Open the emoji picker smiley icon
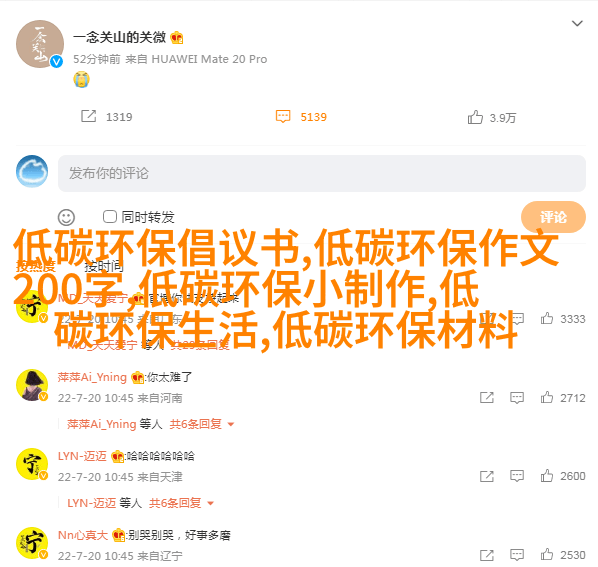Image resolution: width=598 pixels, height=567 pixels. (x=66, y=217)
